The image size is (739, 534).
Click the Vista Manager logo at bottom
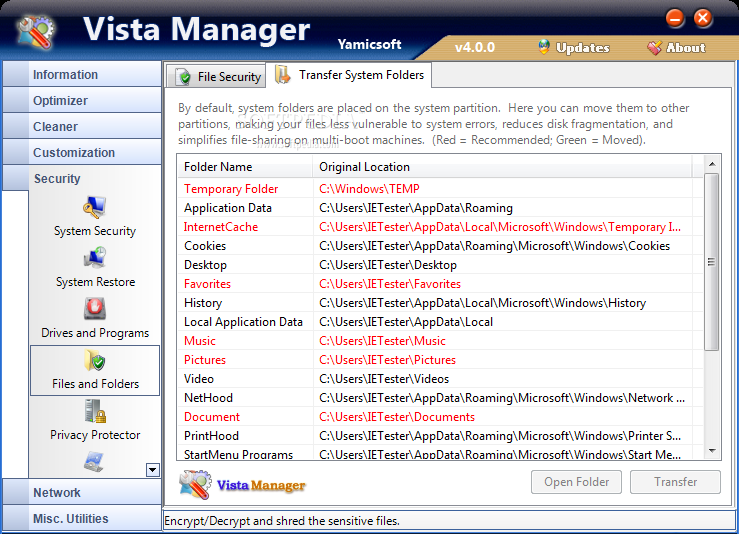point(243,485)
